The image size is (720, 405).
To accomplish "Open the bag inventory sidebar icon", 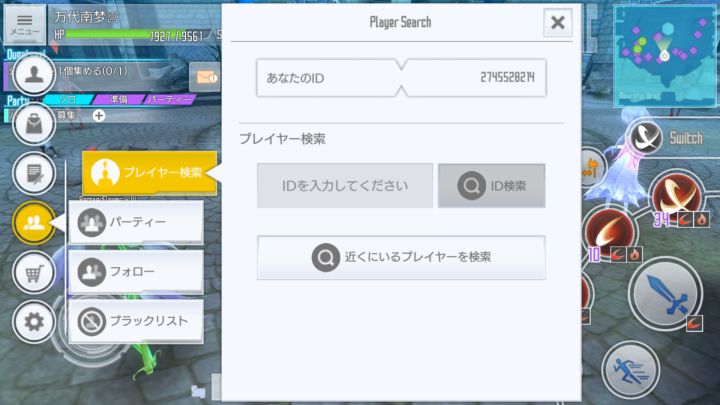I will [x=34, y=124].
